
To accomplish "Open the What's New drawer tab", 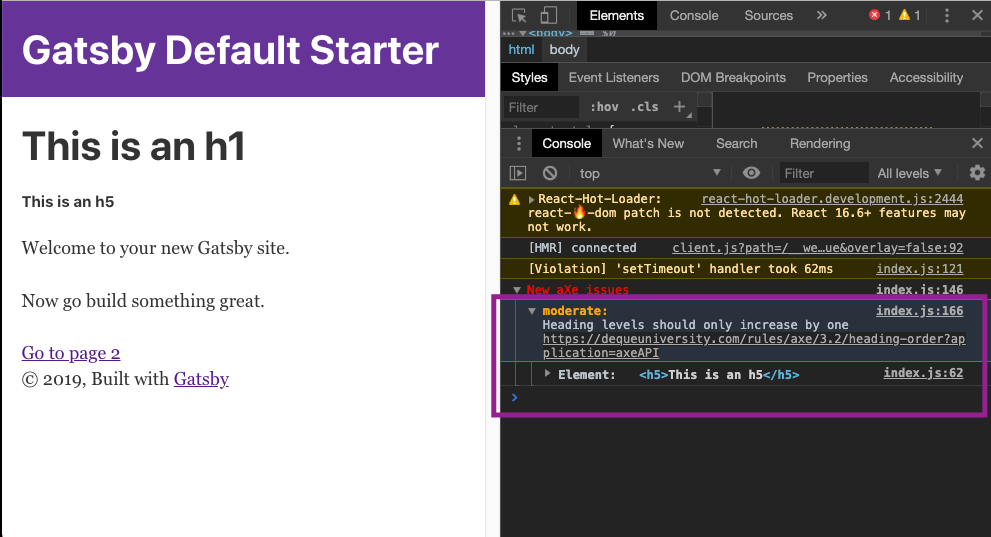I will click(x=648, y=143).
